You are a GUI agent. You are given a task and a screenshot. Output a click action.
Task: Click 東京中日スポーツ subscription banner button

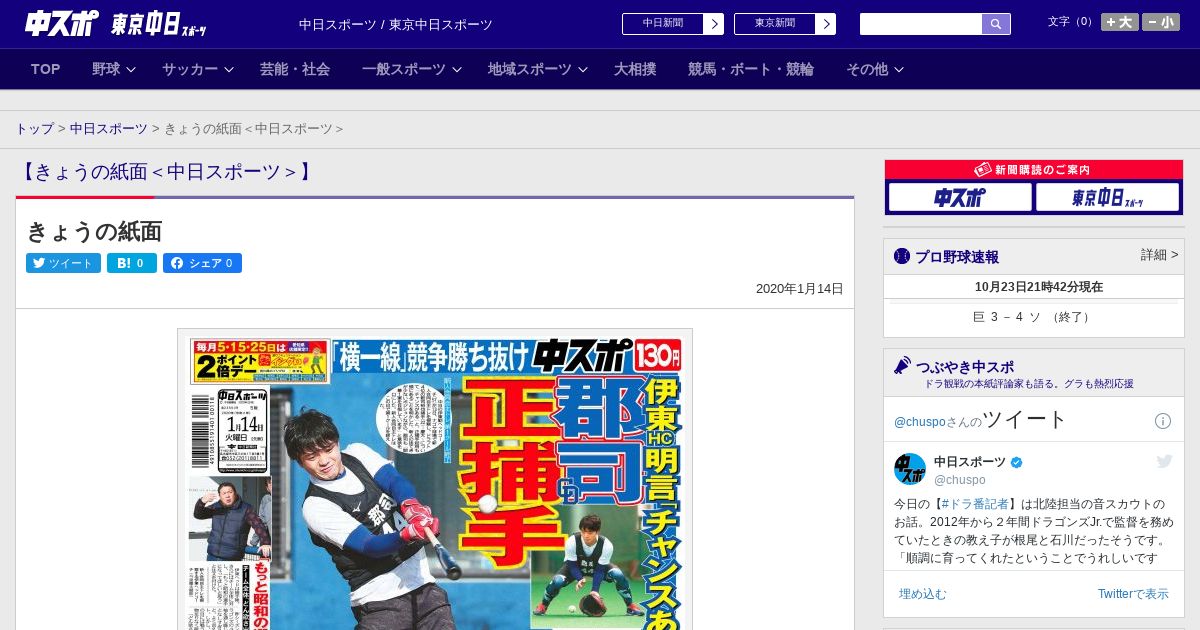[x=1108, y=198]
